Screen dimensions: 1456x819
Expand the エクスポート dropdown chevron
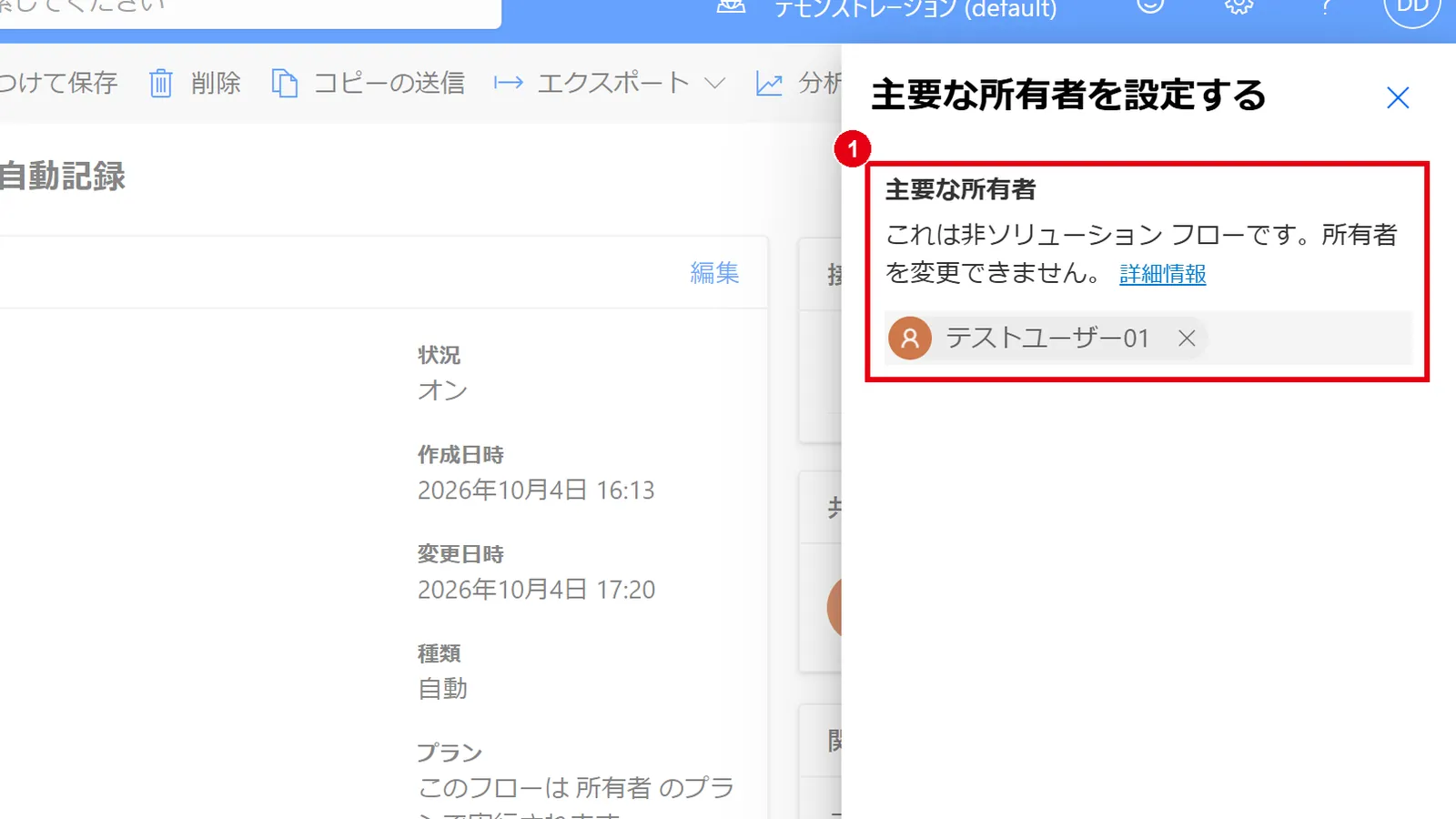tap(715, 84)
